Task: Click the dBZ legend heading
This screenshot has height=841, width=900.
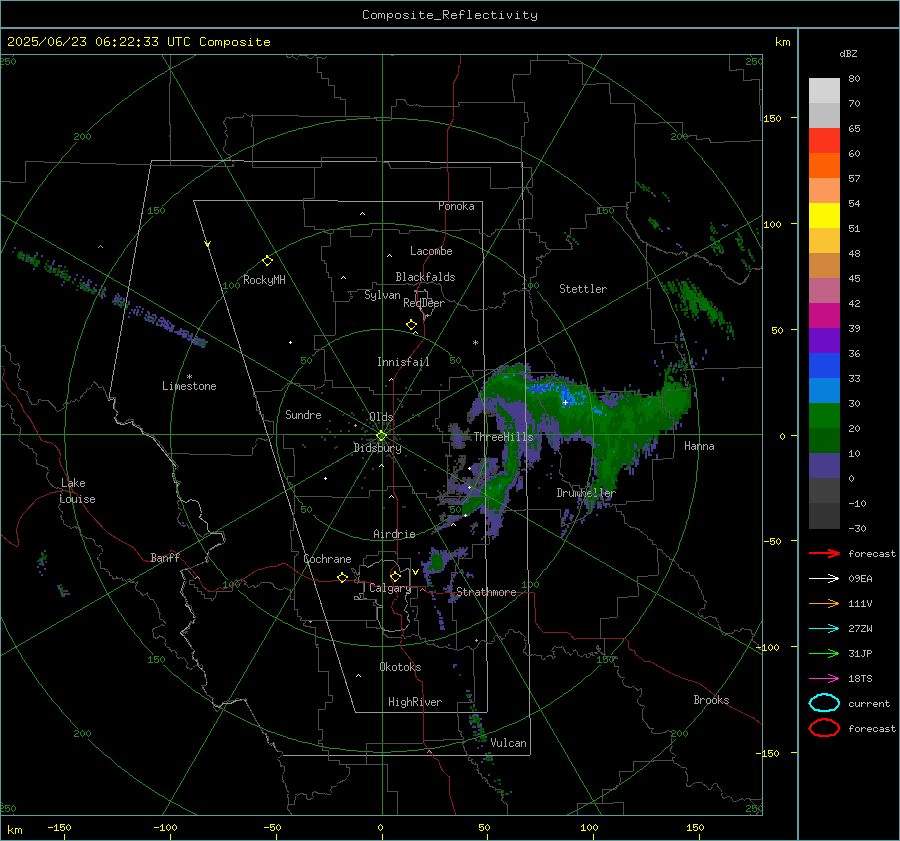Action: click(848, 53)
